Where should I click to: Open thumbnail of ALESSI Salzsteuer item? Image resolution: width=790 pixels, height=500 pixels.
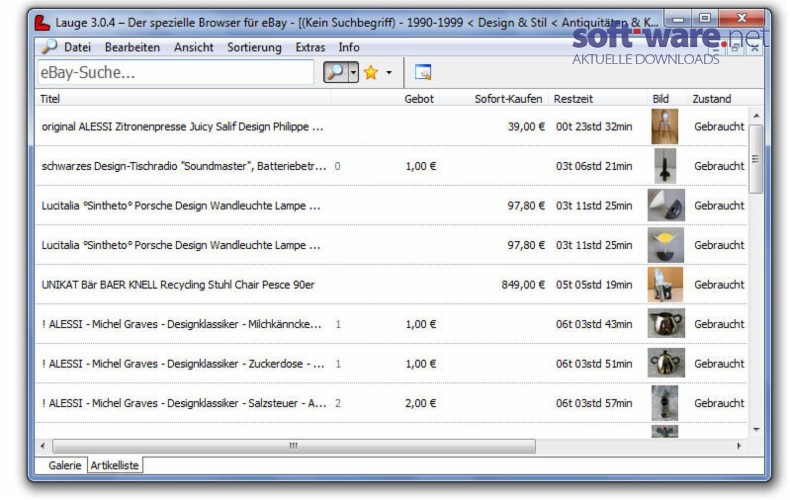coord(665,403)
